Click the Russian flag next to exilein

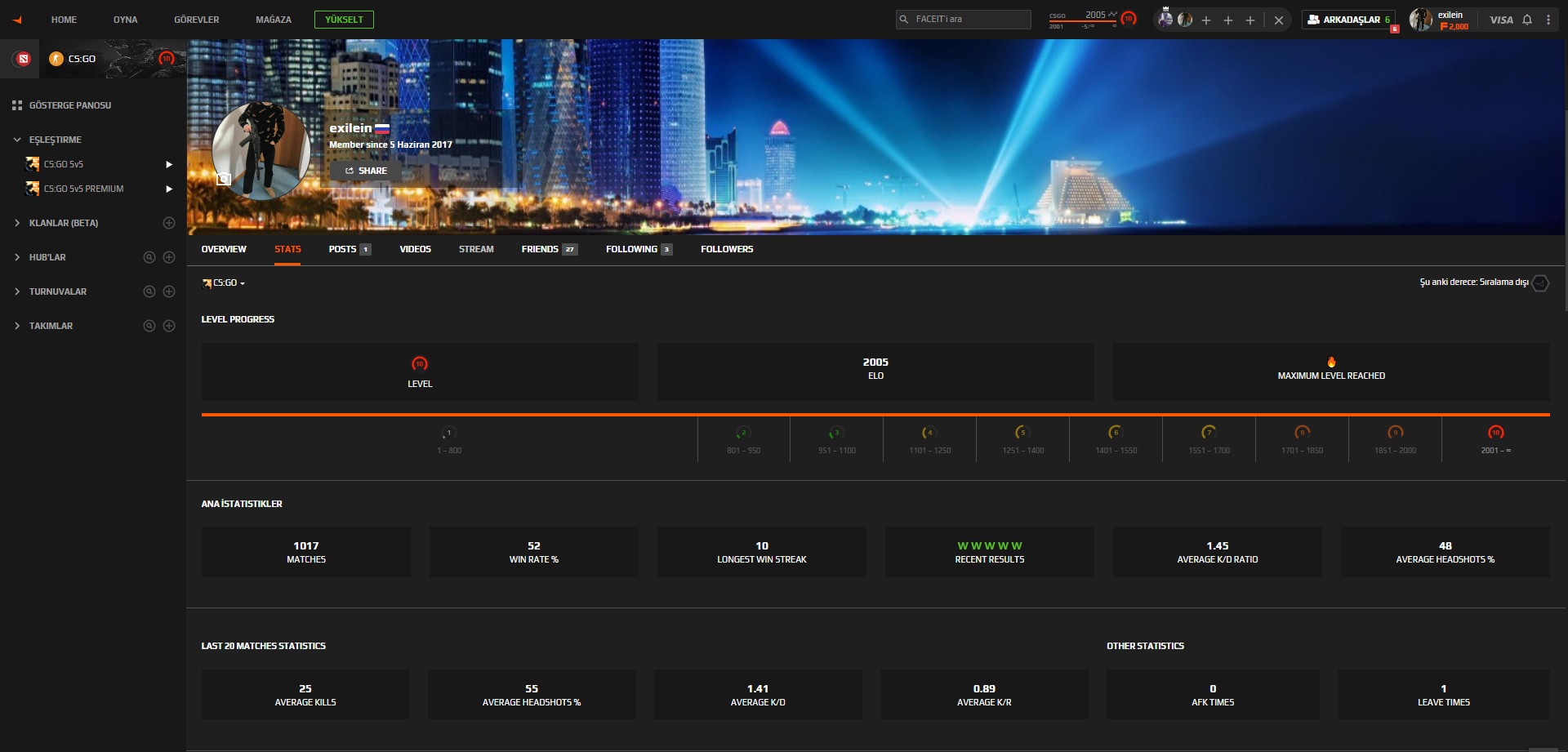point(382,129)
